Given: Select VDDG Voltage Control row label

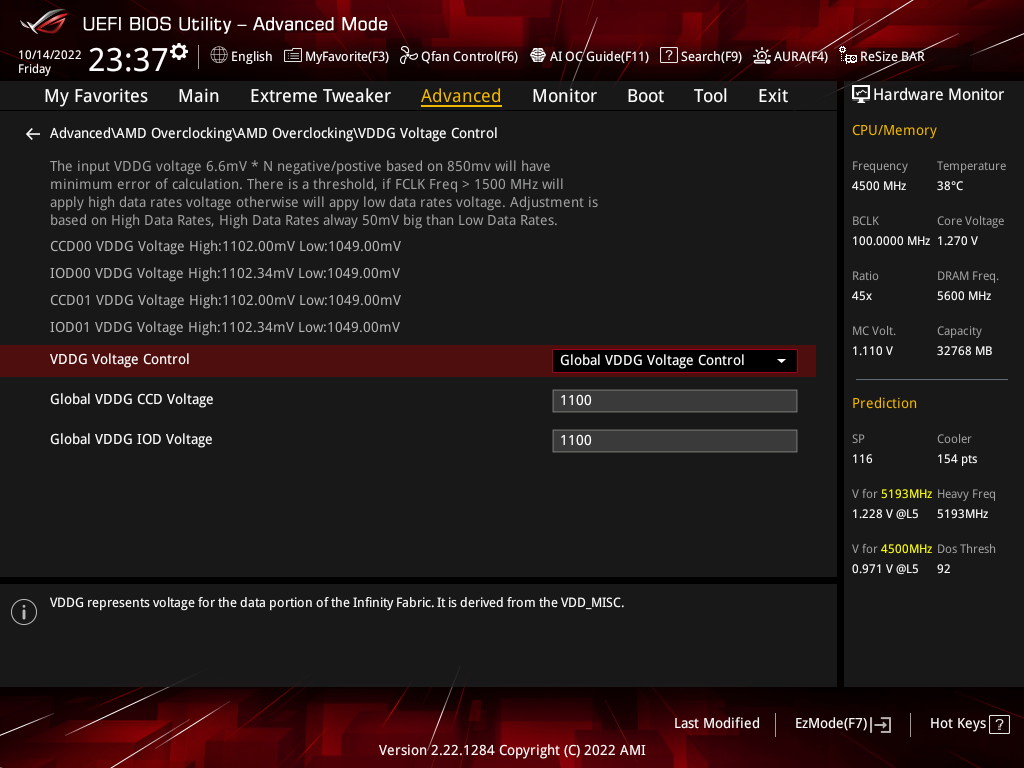Looking at the screenshot, I should [x=120, y=359].
